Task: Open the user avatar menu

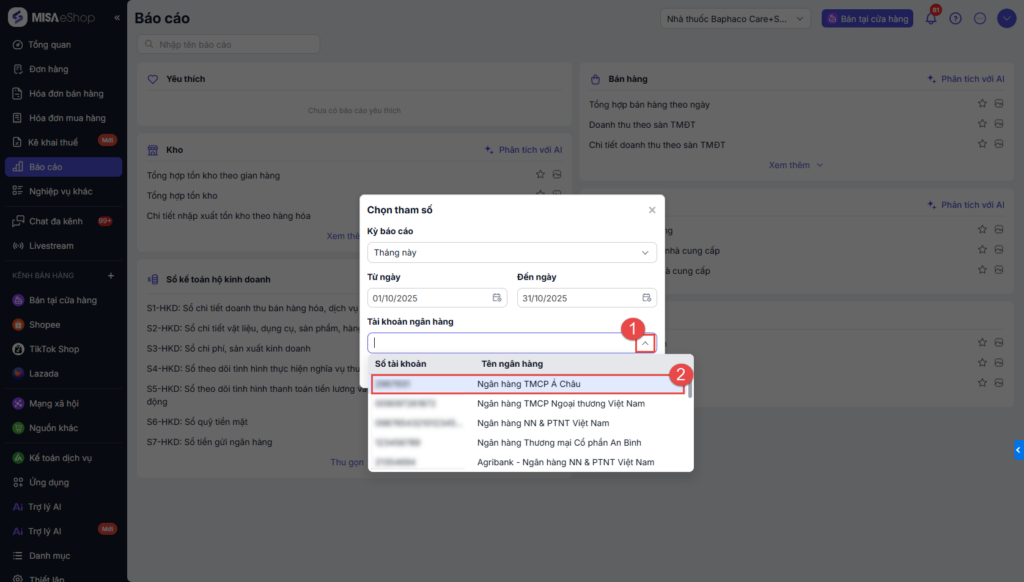Action: click(x=1006, y=18)
